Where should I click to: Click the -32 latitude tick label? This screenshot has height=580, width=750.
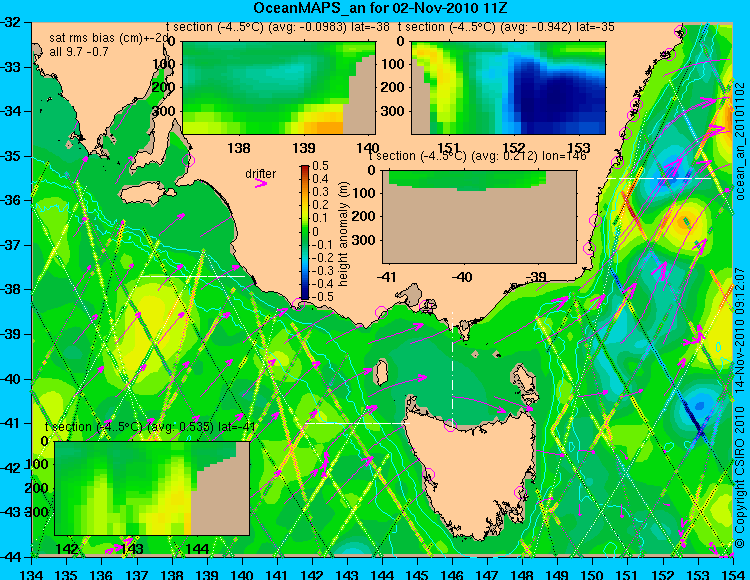click(11, 22)
